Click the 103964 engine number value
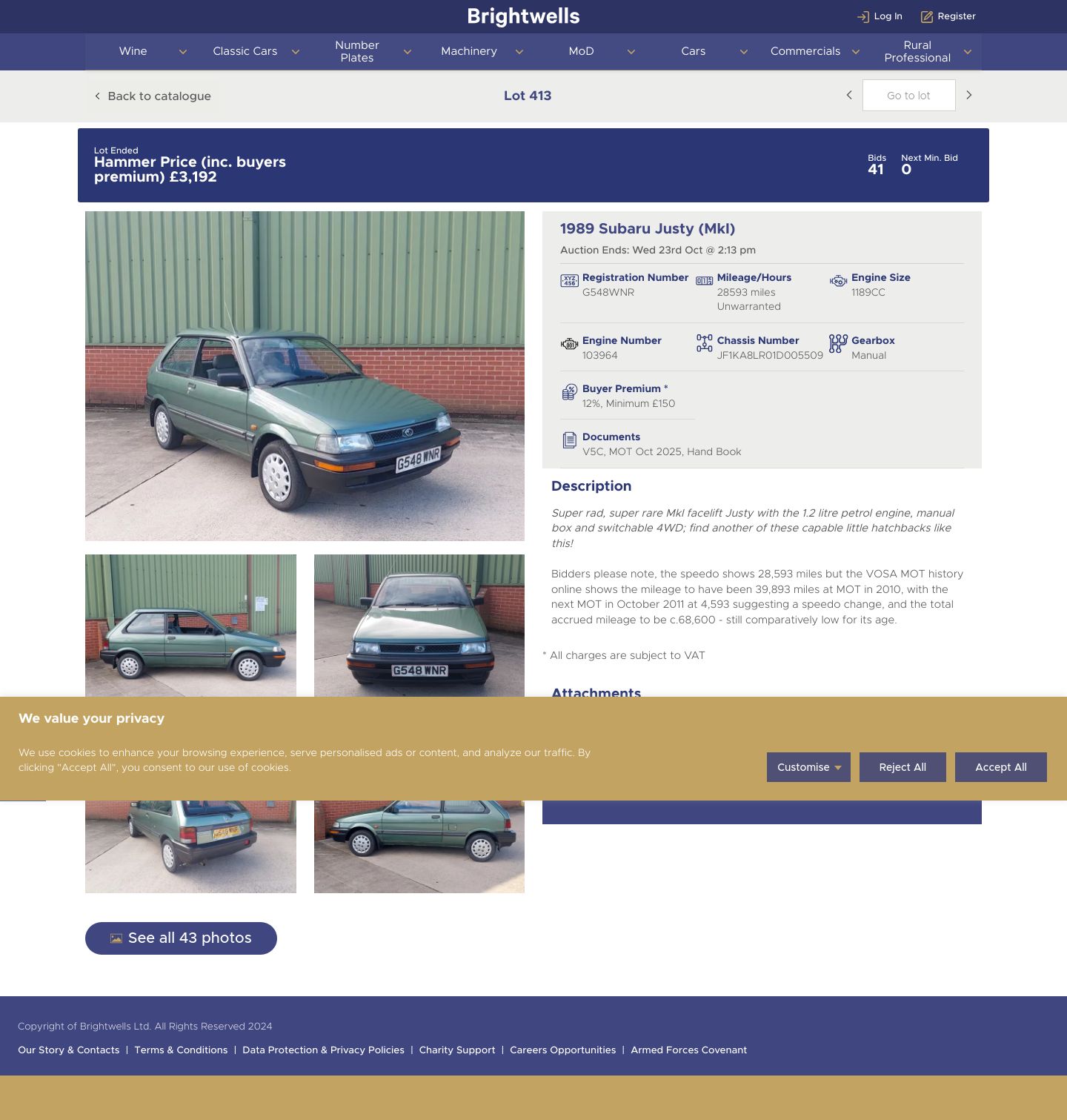 [x=600, y=356]
